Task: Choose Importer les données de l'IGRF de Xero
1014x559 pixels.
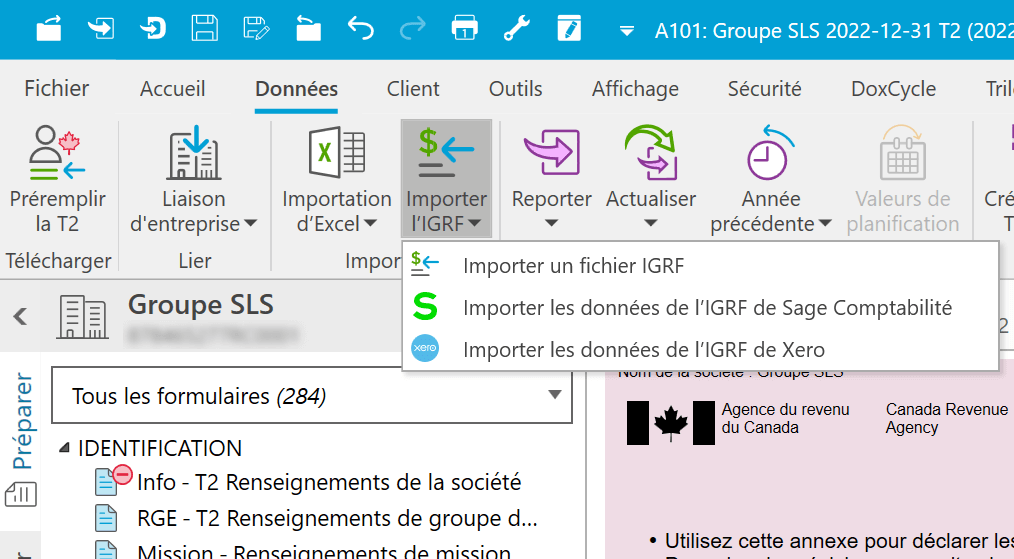Action: [x=643, y=349]
